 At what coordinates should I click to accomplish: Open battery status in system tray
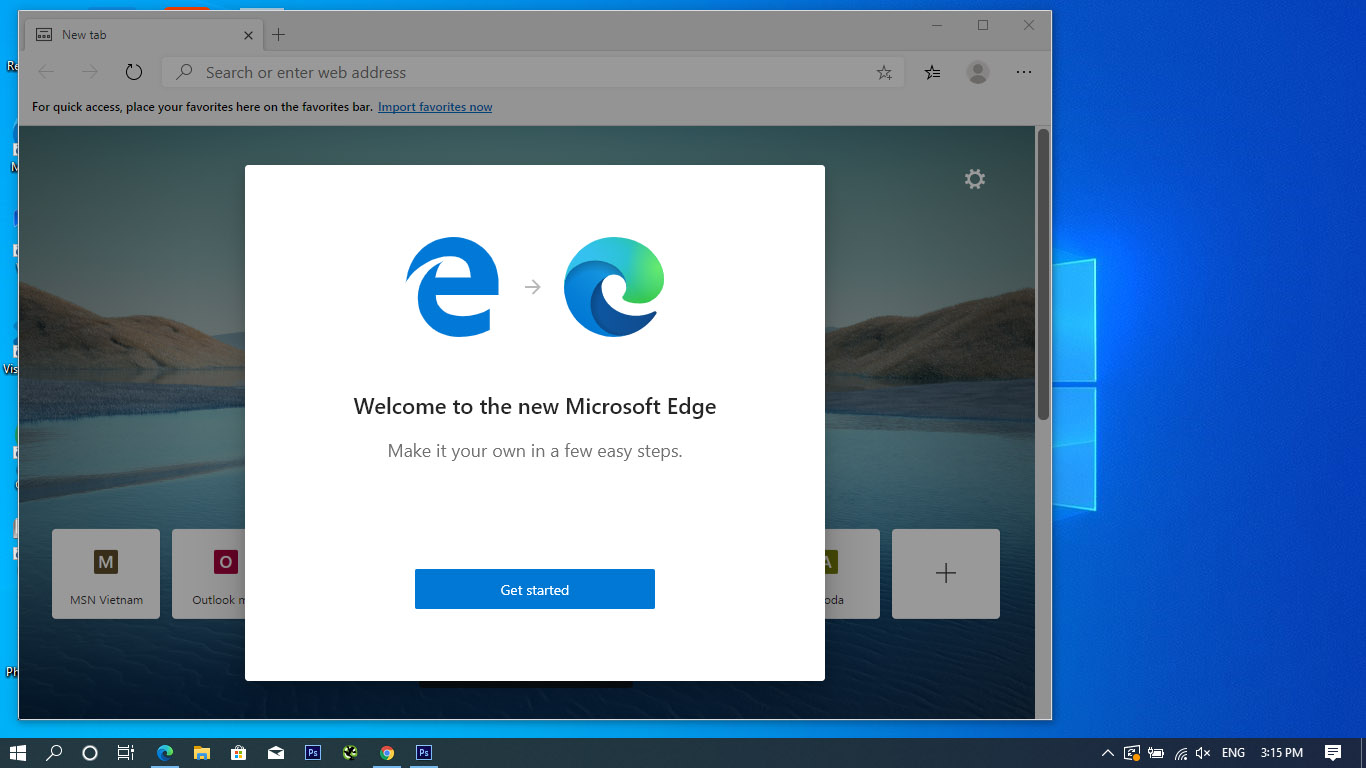click(1155, 753)
